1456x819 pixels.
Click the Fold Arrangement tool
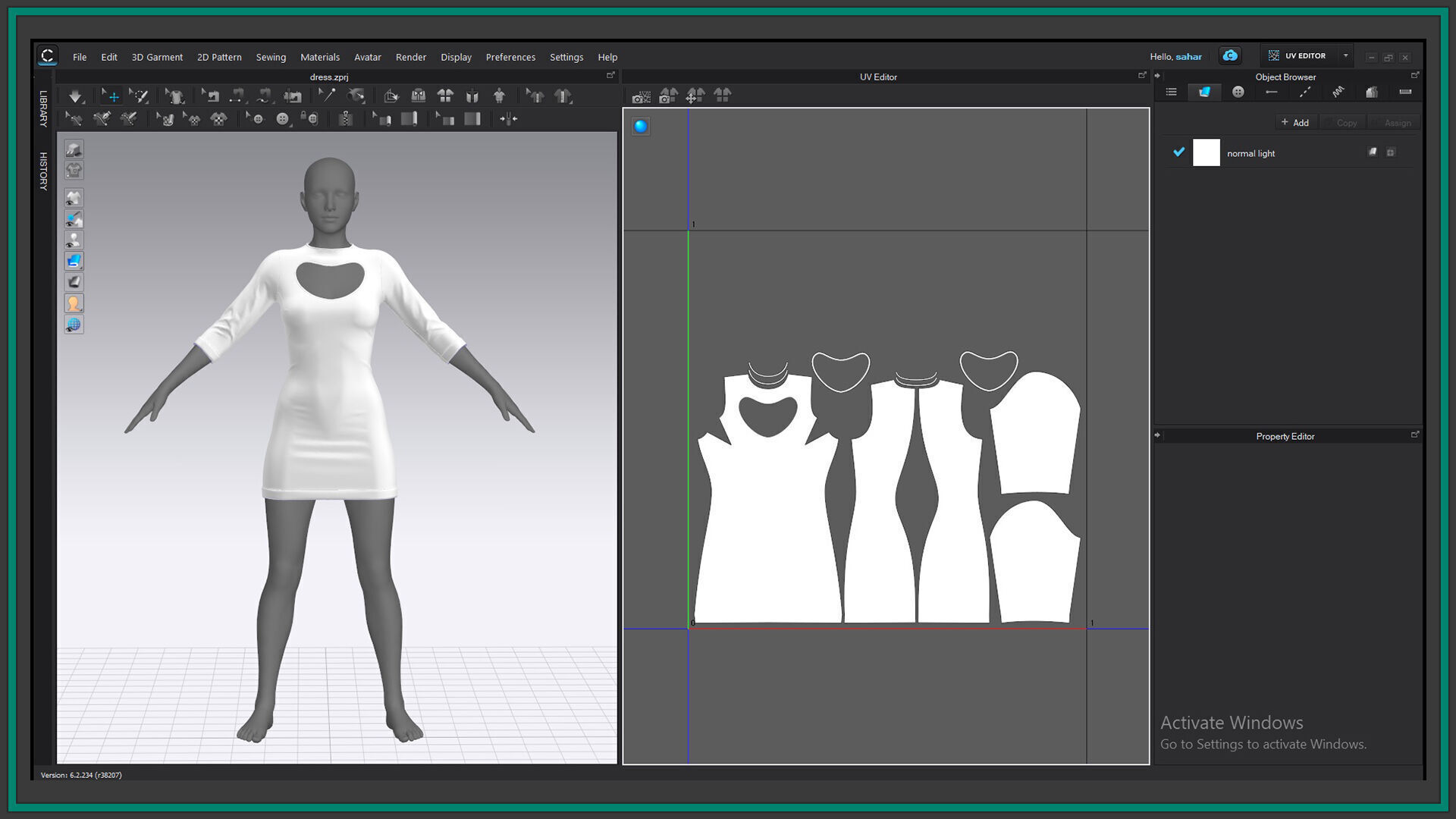tap(391, 96)
